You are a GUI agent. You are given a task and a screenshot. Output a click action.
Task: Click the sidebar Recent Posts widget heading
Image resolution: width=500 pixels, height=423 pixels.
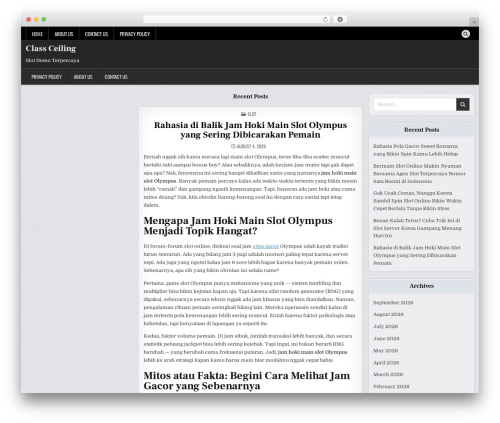click(421, 130)
